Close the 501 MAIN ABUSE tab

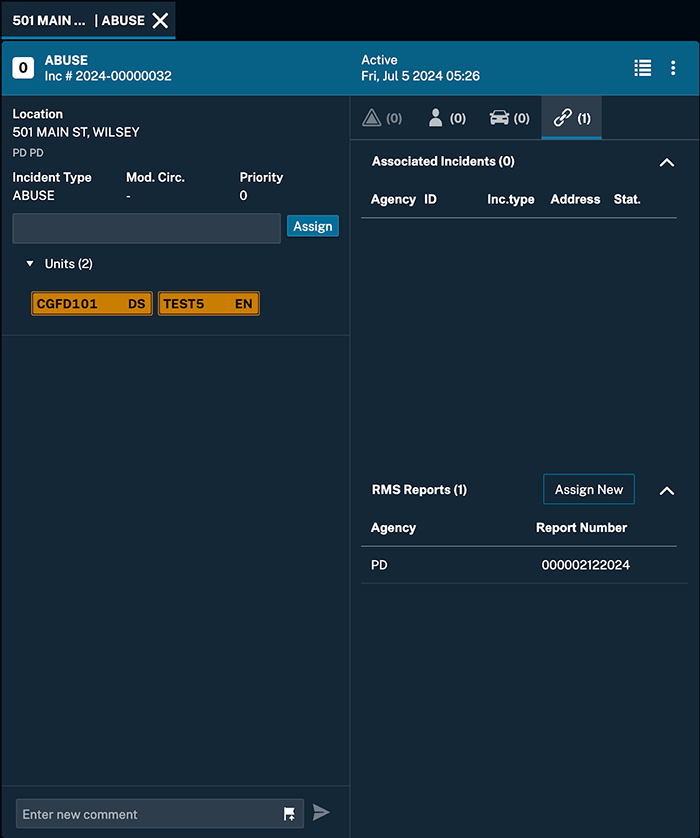click(160, 20)
